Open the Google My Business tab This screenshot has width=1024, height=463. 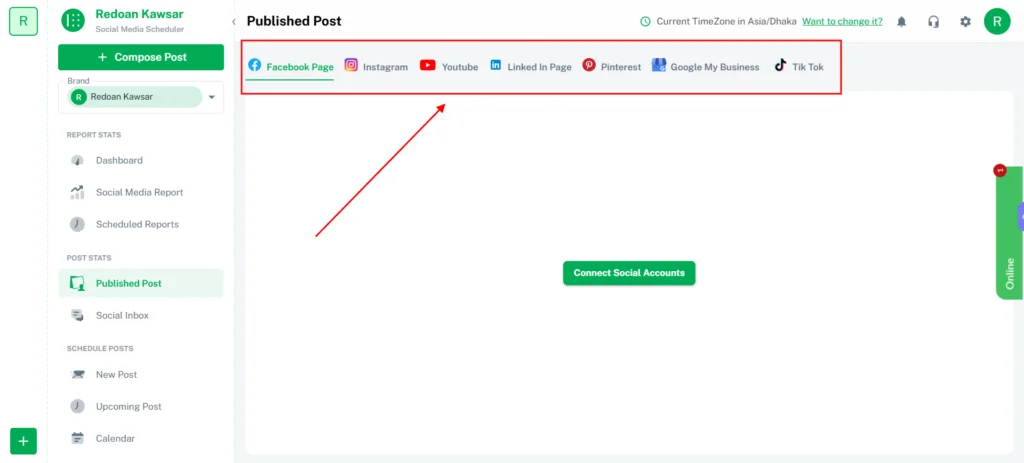[705, 66]
